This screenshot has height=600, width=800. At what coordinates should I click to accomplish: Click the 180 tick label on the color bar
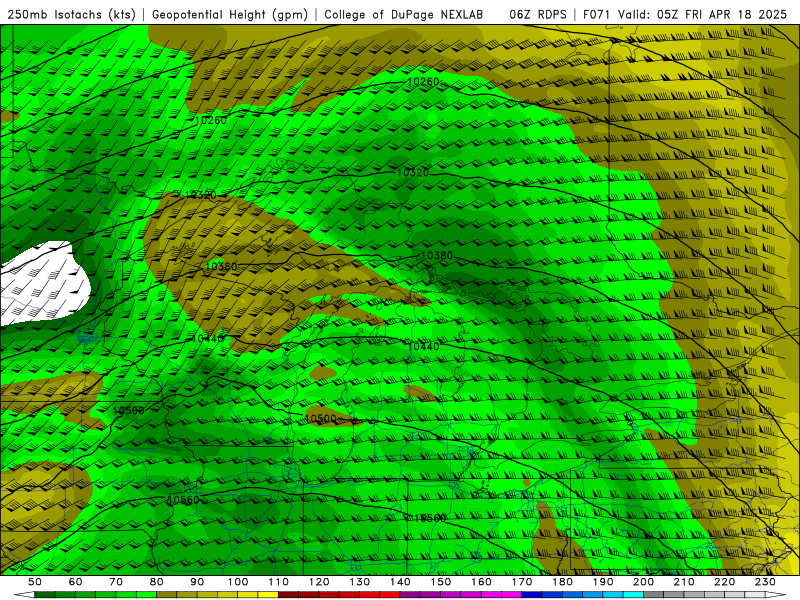point(563,582)
